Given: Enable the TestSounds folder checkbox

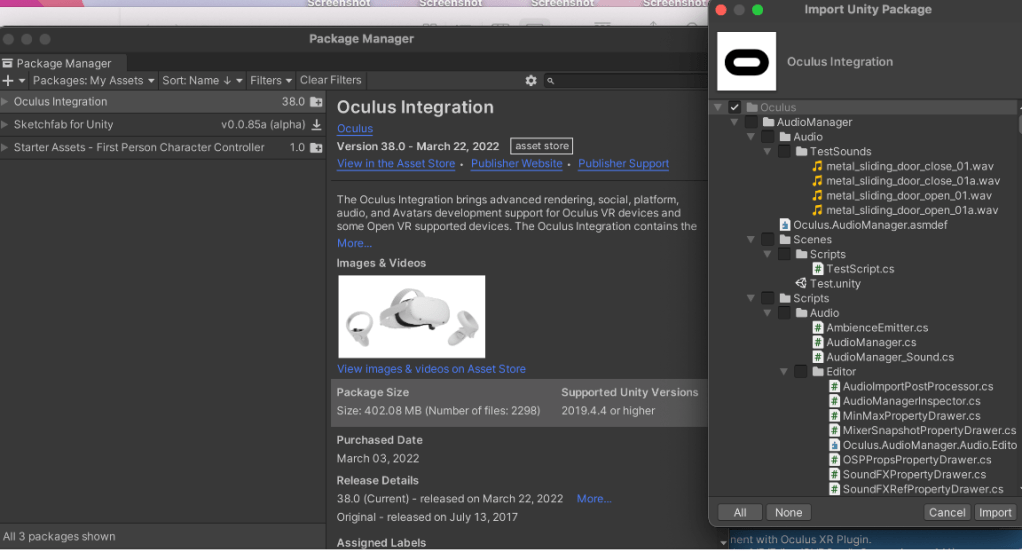Looking at the screenshot, I should pos(784,152).
